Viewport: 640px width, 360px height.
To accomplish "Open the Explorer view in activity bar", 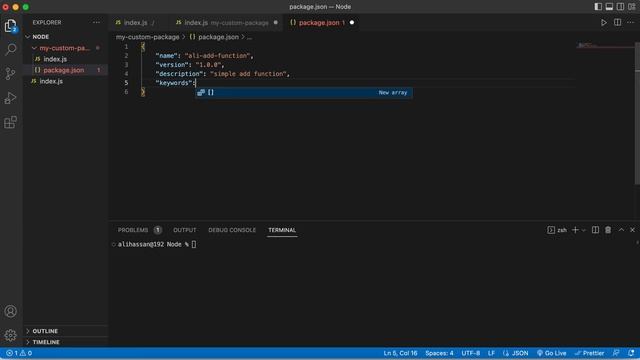I will pos(11,26).
